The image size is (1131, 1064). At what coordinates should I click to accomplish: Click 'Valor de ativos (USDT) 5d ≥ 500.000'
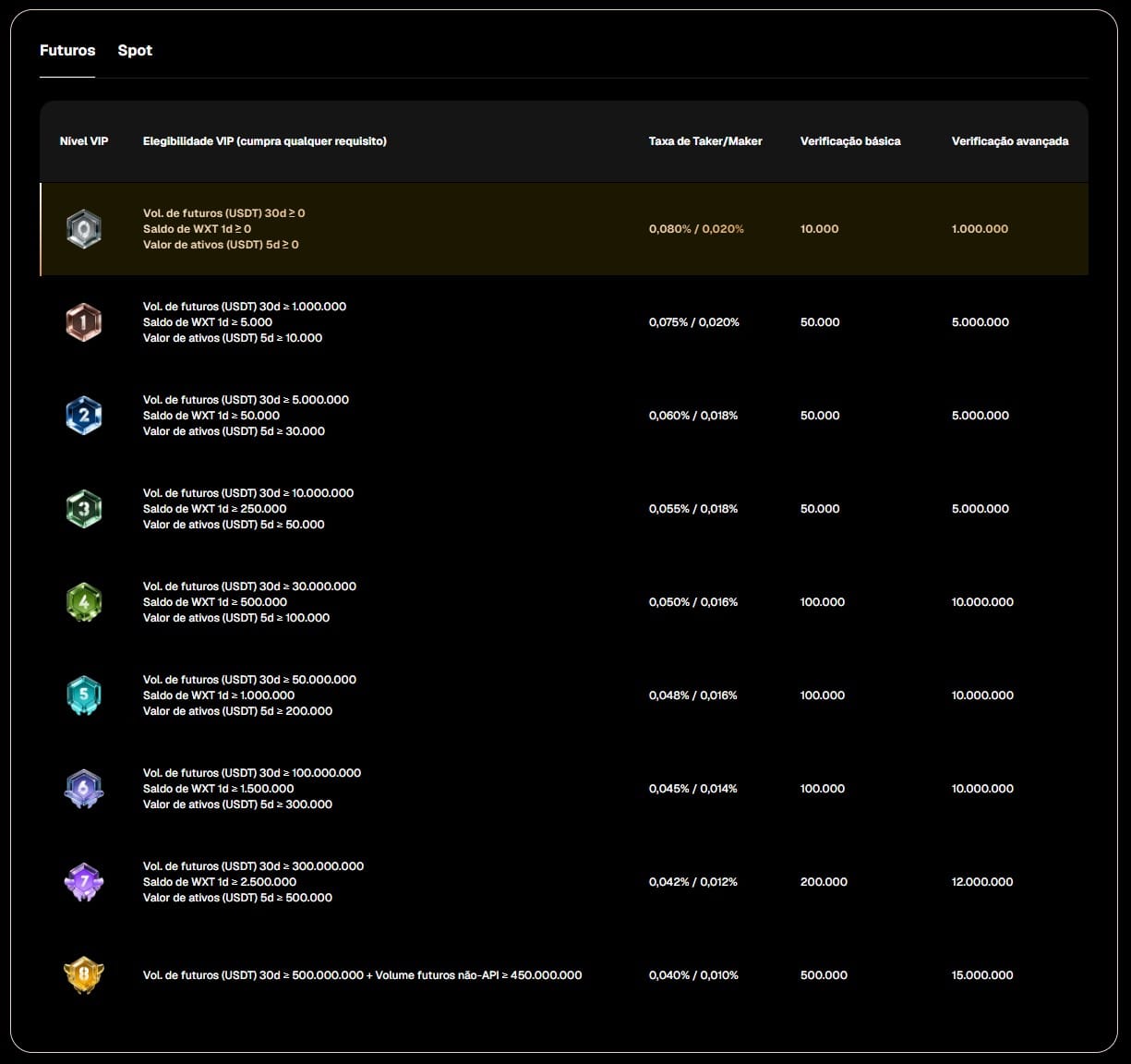pyautogui.click(x=238, y=898)
